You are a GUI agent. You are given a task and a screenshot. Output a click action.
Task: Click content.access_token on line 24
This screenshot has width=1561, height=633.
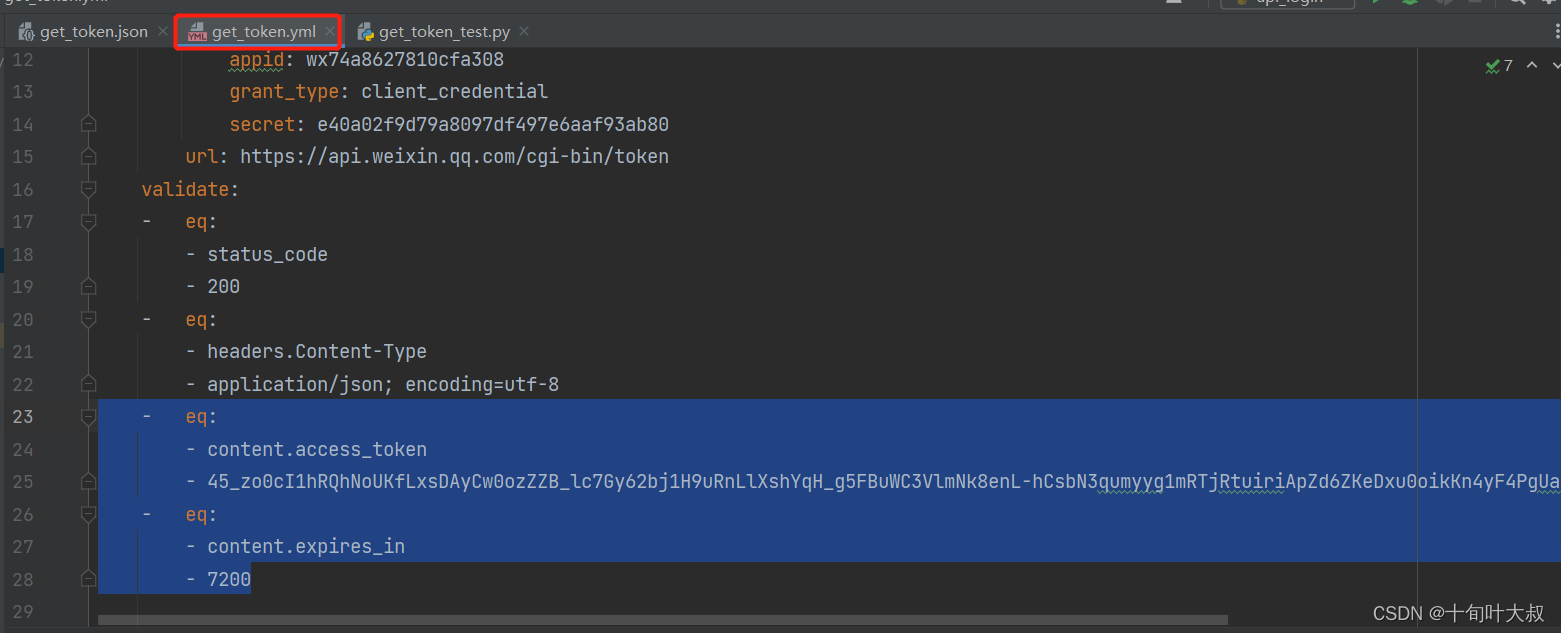(x=317, y=450)
